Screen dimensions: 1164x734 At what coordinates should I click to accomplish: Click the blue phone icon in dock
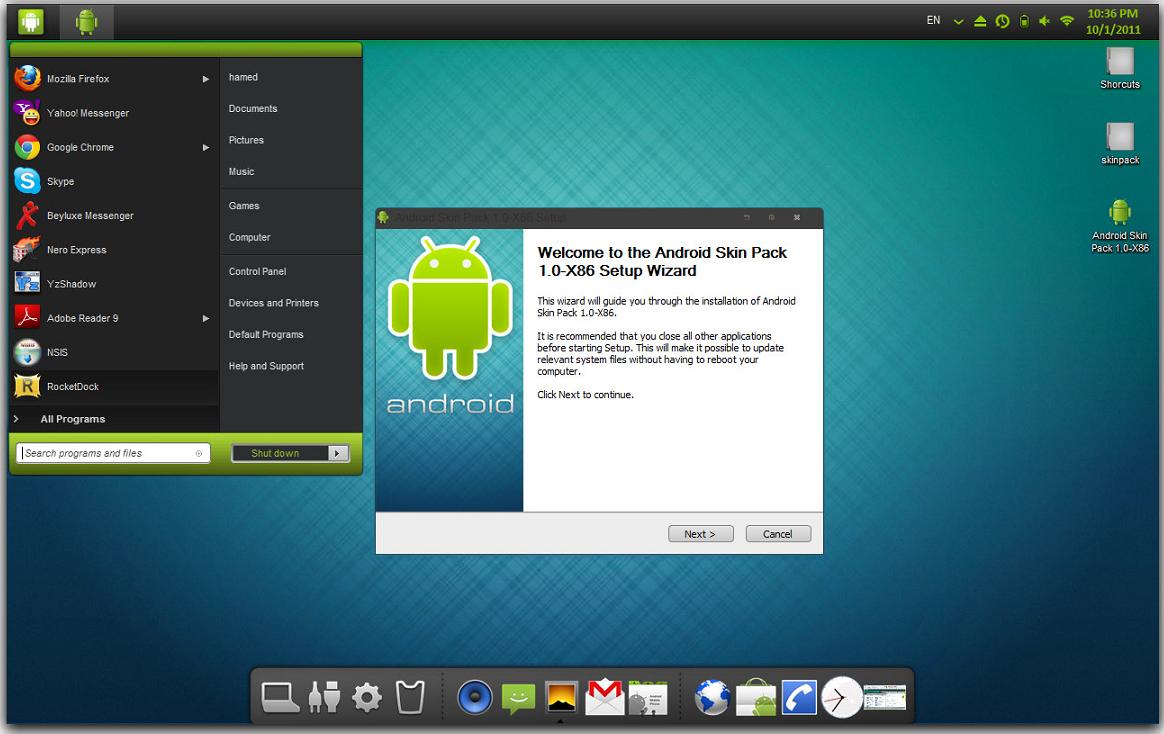[x=799, y=697]
